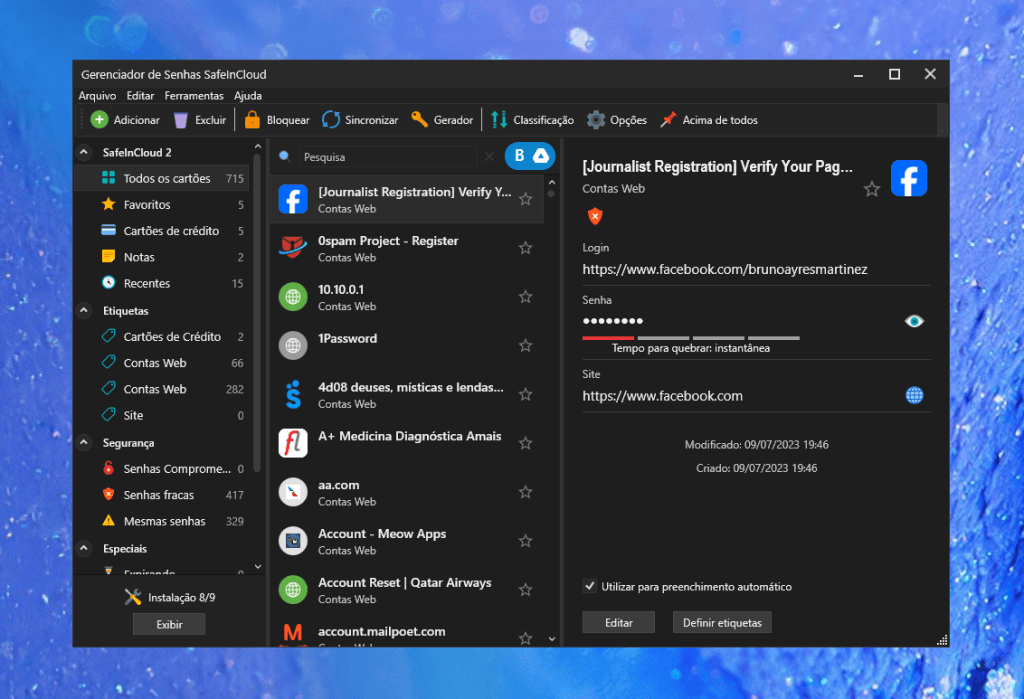Open the Facebook card in the list
The image size is (1024, 699).
click(407, 199)
